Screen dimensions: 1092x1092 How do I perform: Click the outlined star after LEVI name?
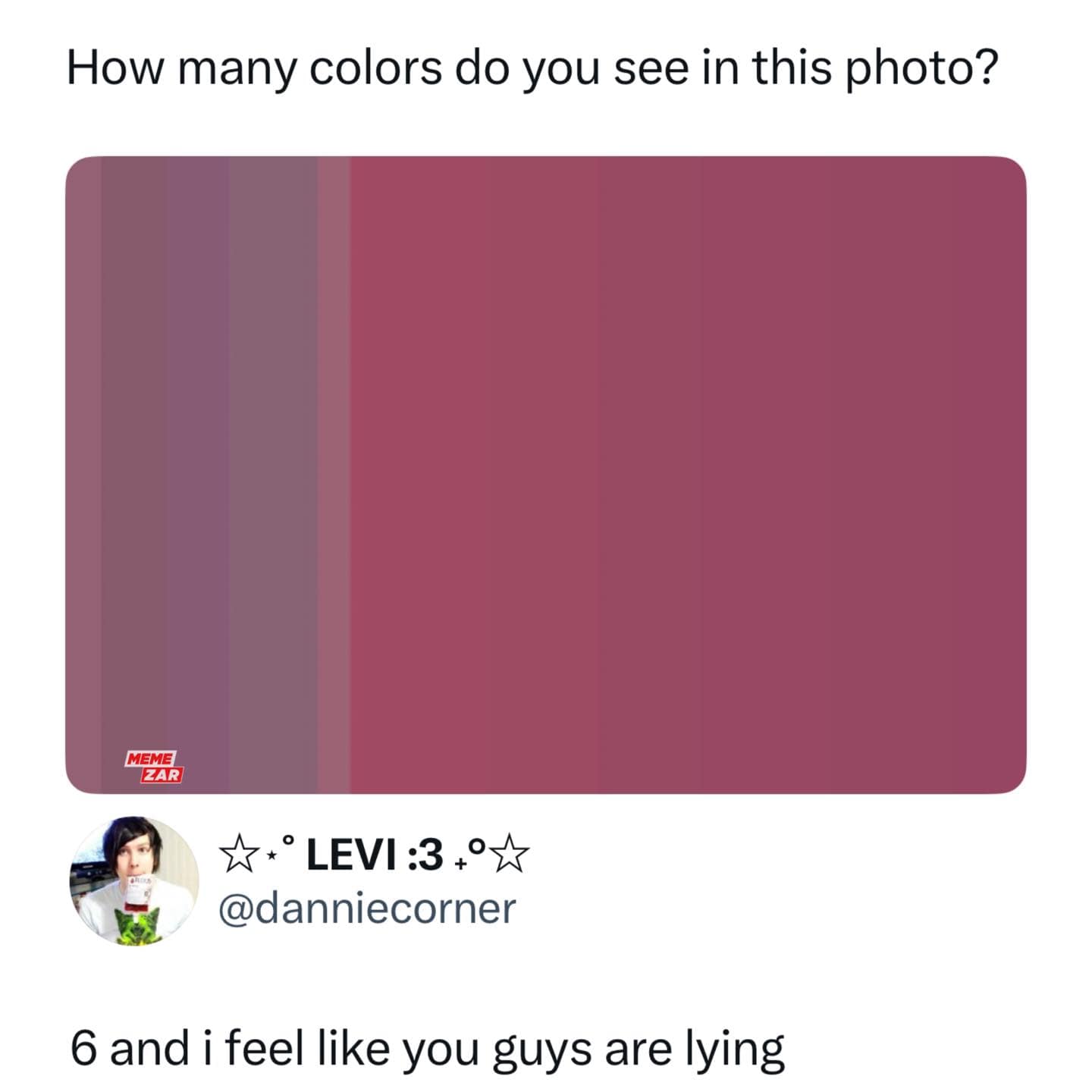511,855
